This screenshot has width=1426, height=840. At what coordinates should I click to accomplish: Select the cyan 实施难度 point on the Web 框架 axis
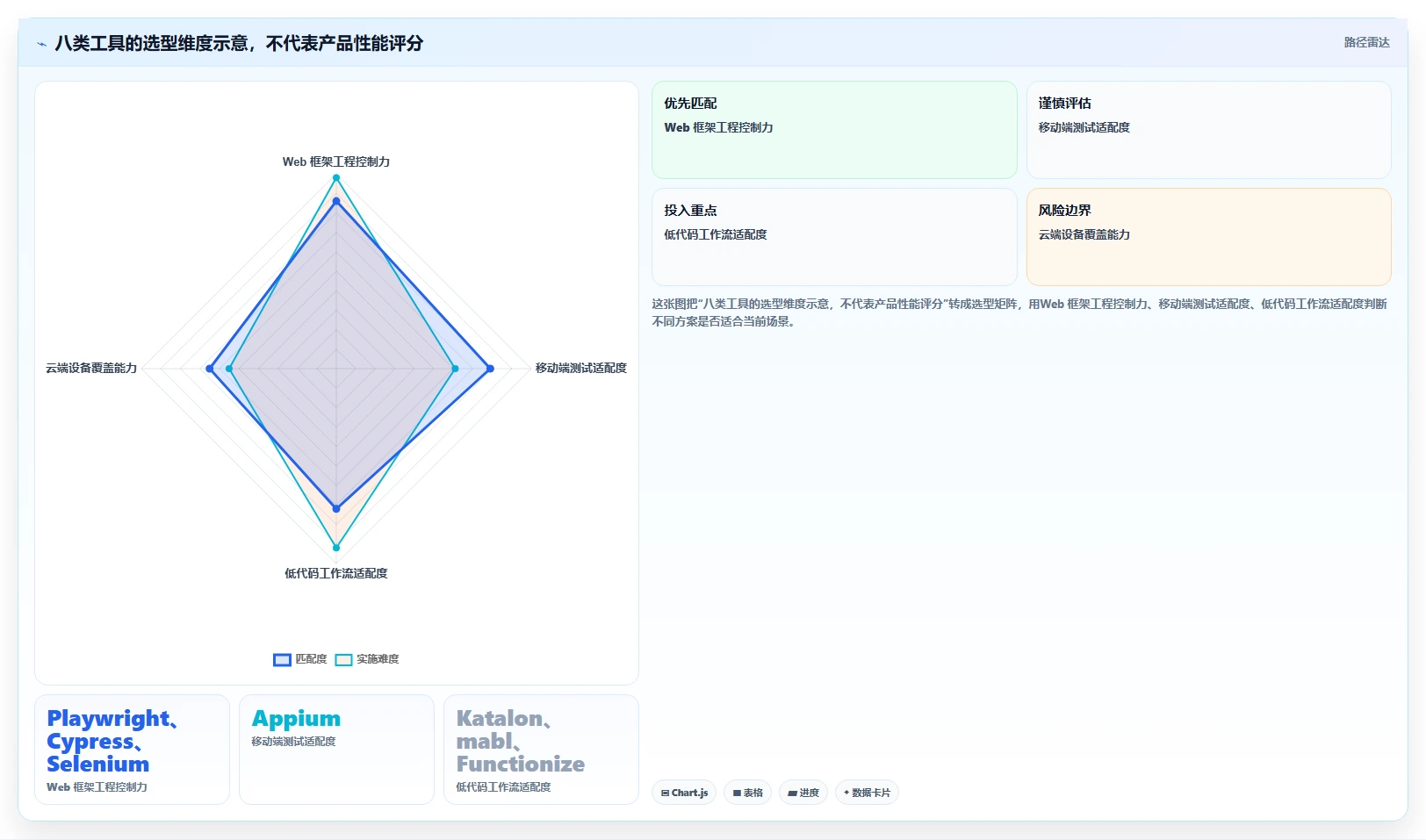click(x=336, y=178)
